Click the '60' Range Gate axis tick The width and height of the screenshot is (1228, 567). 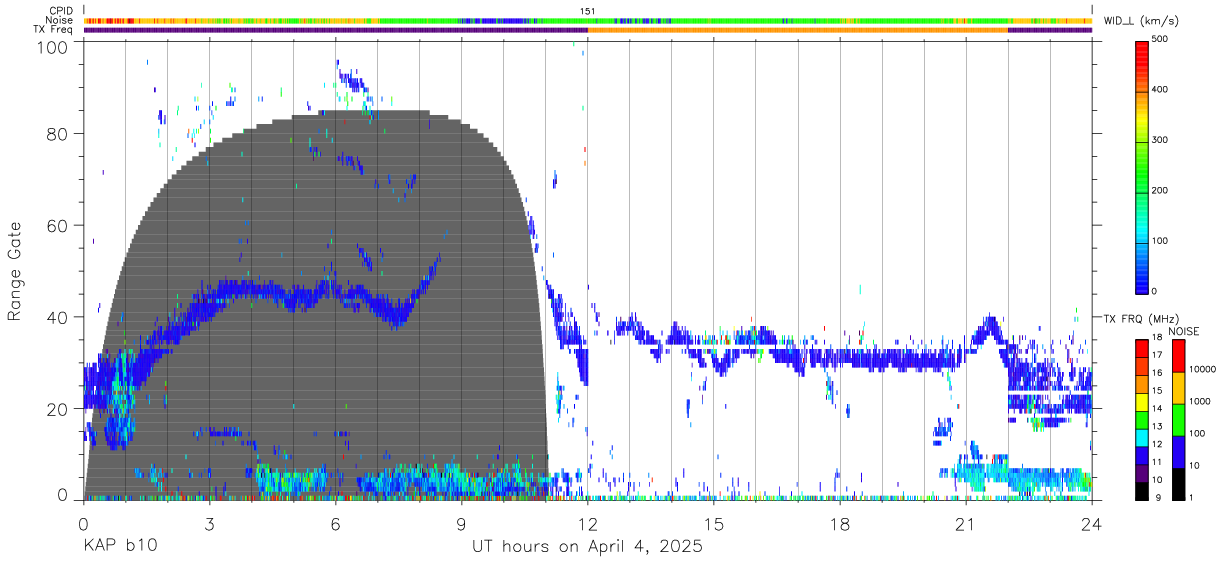point(58,225)
